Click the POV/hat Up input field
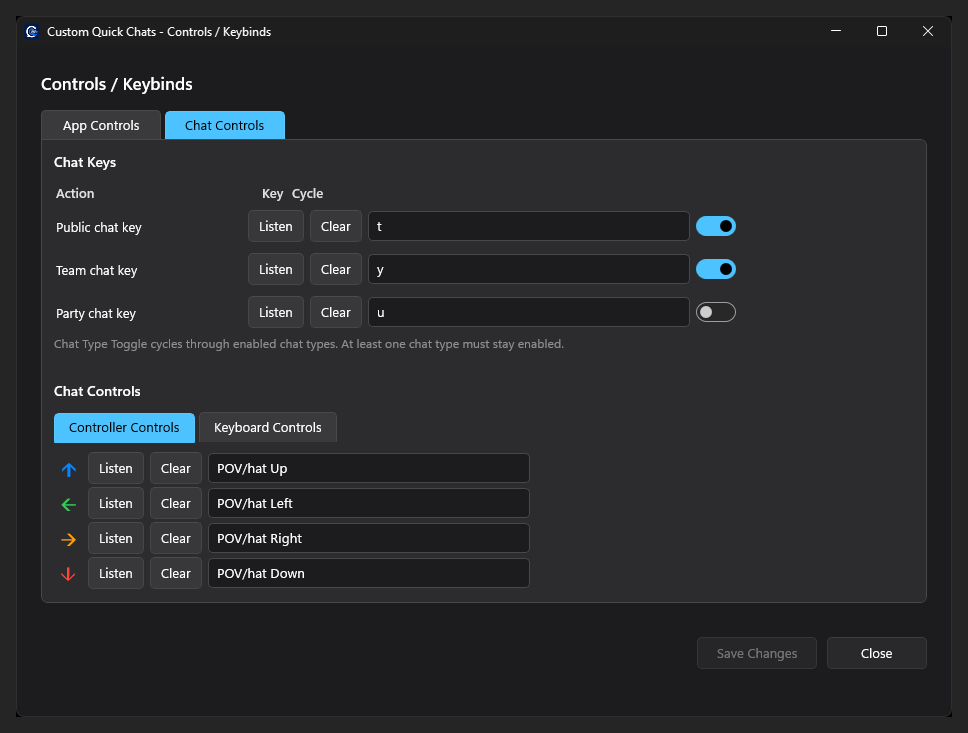 [369, 468]
